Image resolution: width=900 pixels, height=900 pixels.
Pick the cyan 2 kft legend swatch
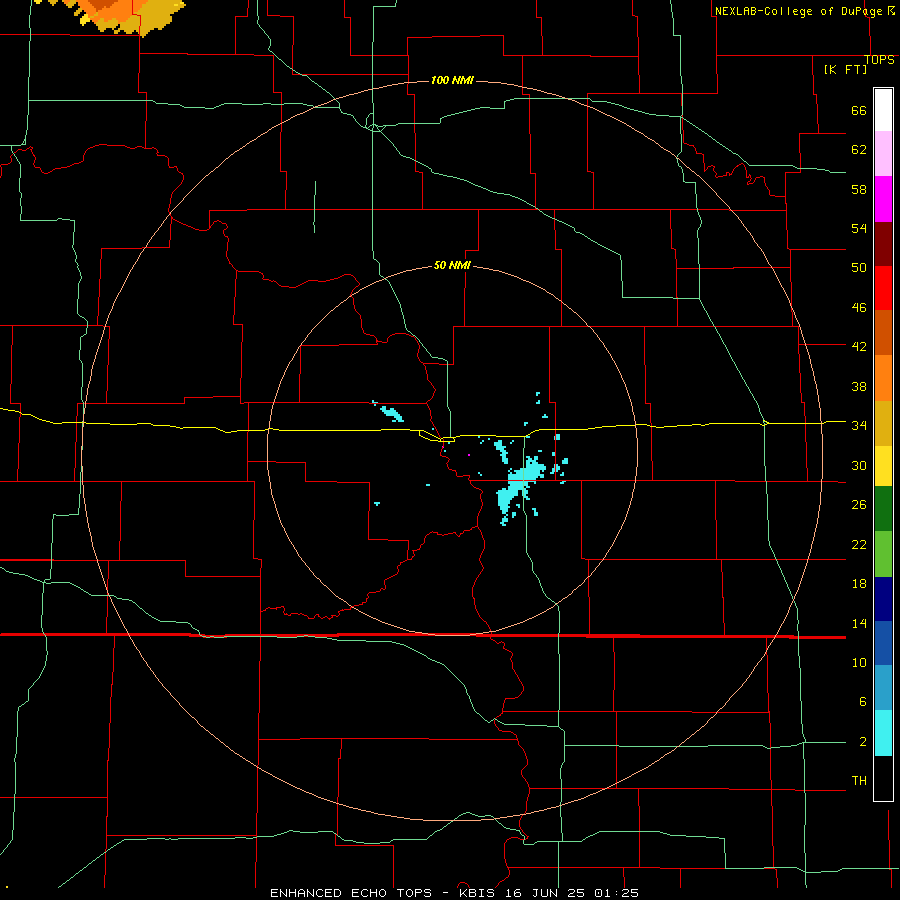(883, 733)
